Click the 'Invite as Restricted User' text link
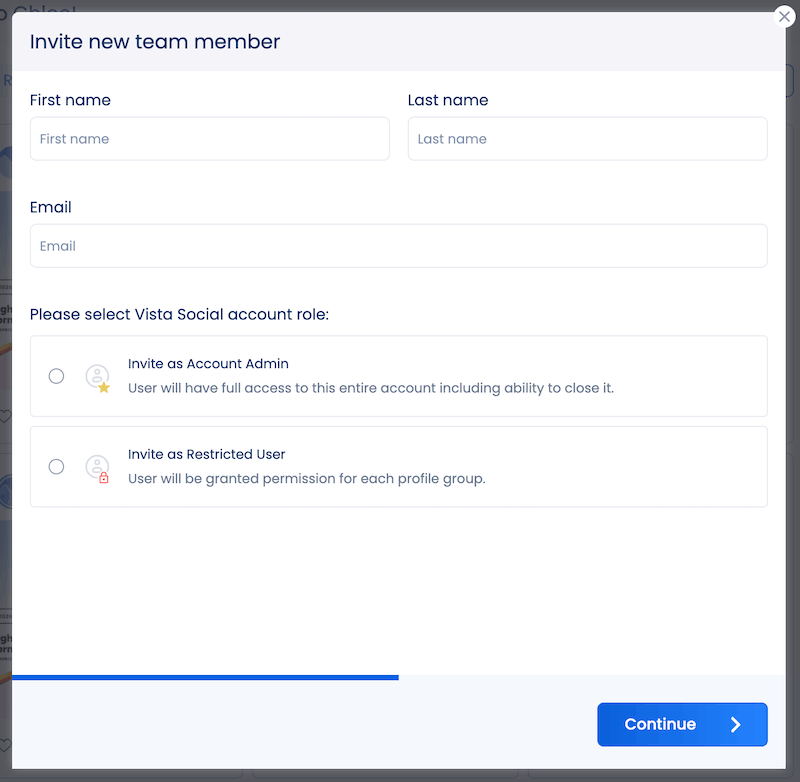Viewport: 800px width, 782px height. (x=206, y=453)
